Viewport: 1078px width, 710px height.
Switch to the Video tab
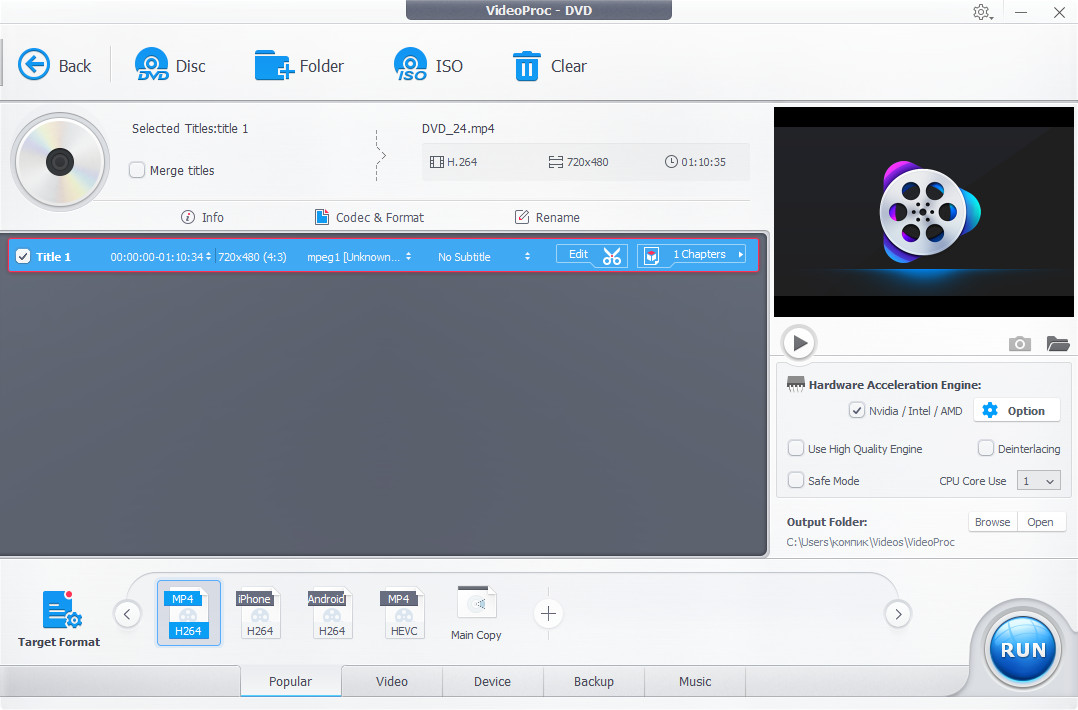[x=392, y=681]
